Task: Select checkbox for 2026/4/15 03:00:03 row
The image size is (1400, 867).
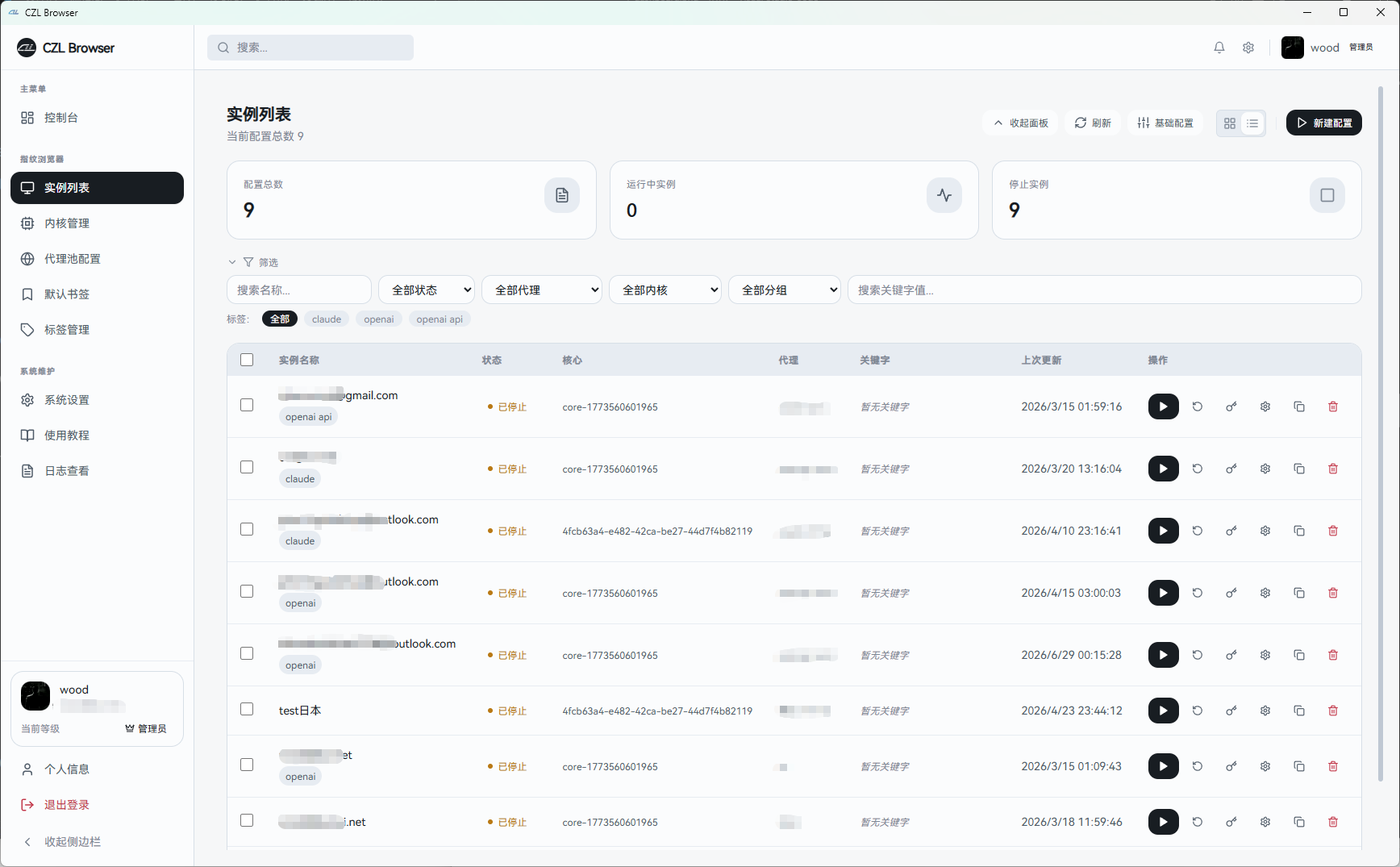Action: click(247, 591)
